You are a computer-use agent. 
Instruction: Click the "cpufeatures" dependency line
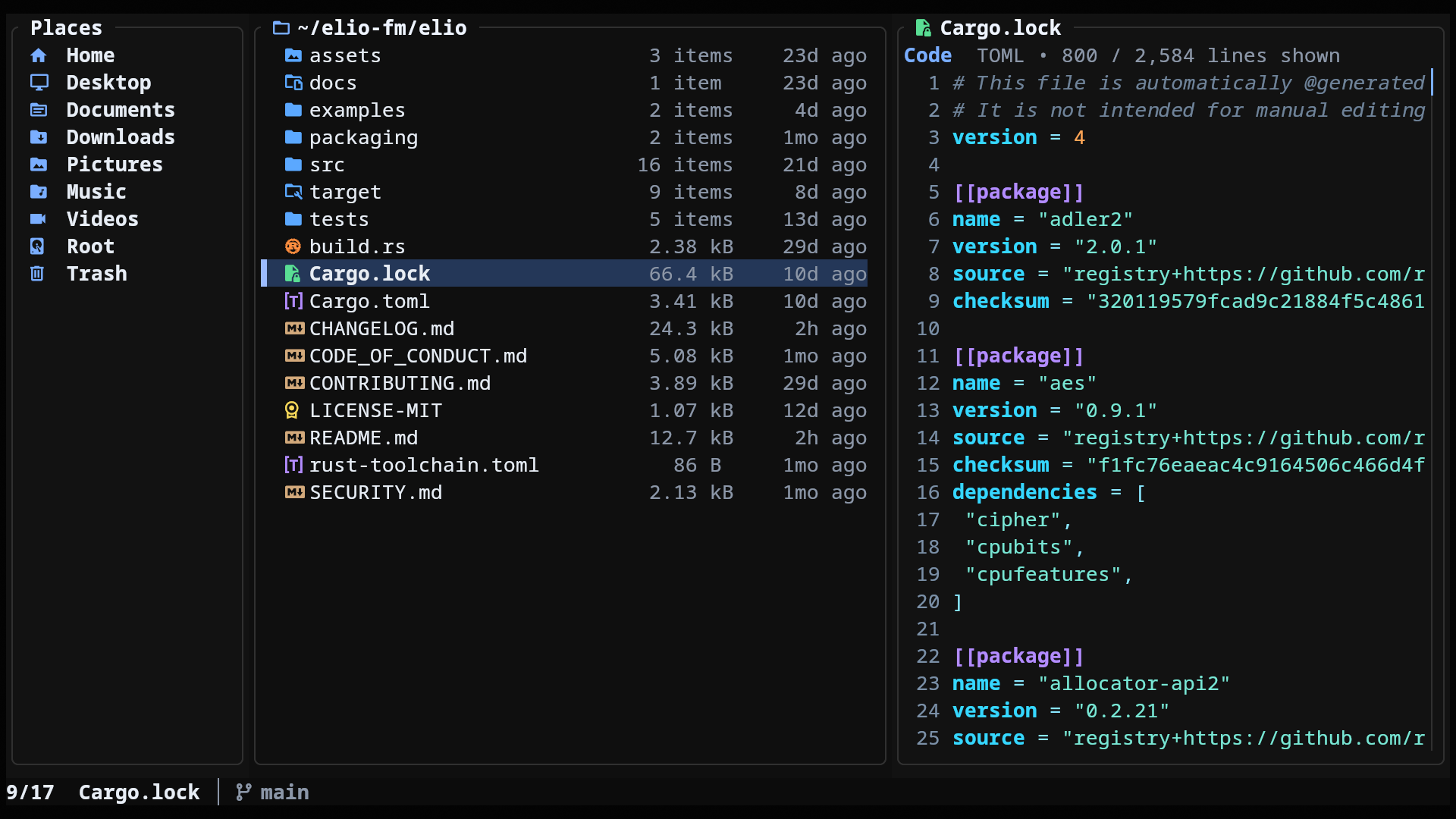pyautogui.click(x=1049, y=574)
